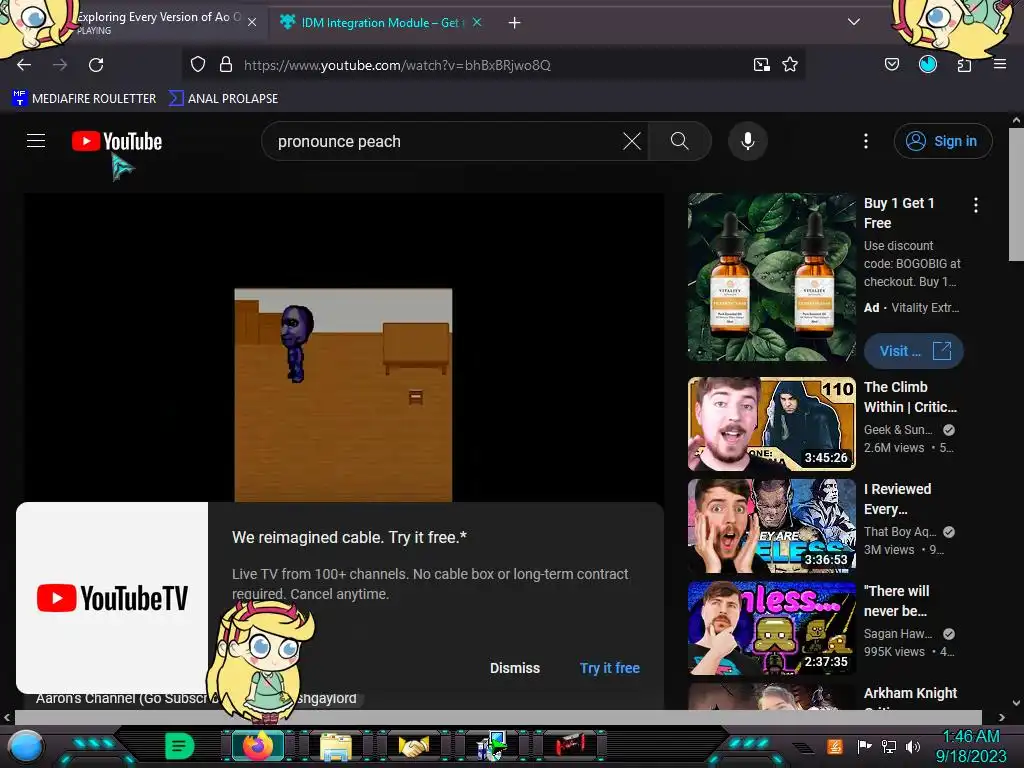Open YouTube guide hamburger menu
The image size is (1024, 768).
(36, 140)
